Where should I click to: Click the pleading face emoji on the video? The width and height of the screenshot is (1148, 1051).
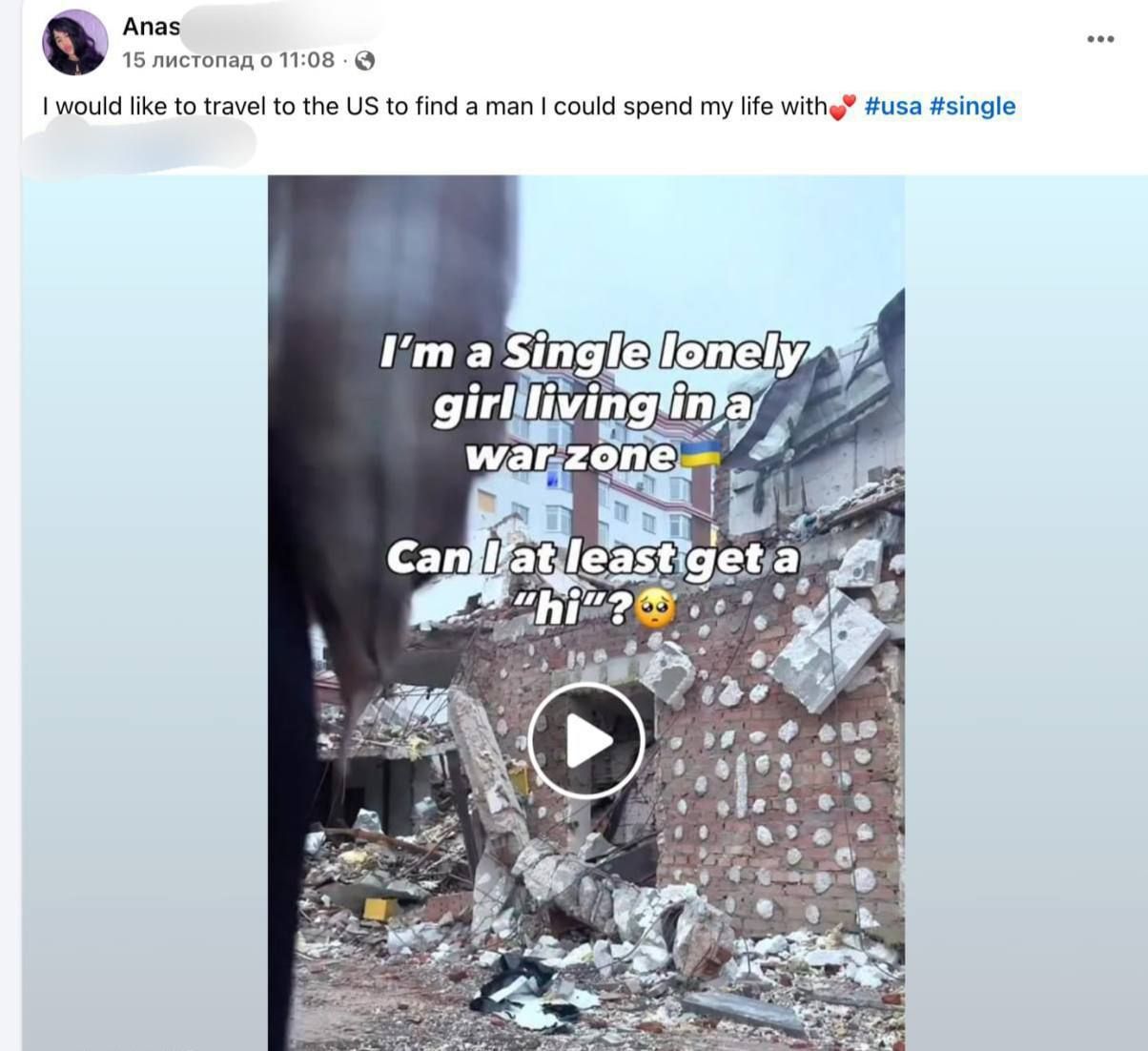655,608
